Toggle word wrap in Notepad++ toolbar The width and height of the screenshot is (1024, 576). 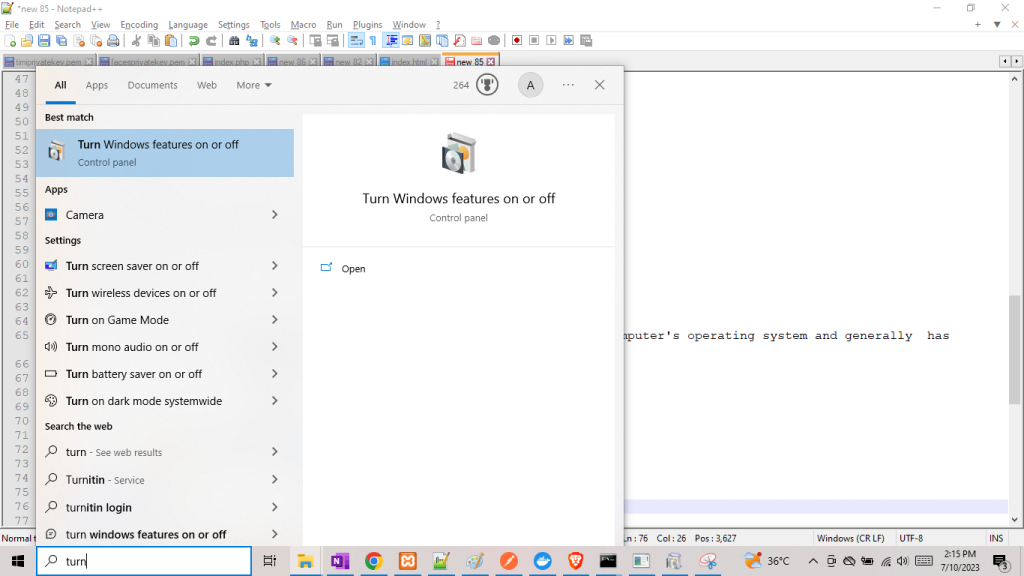pyautogui.click(x=356, y=41)
